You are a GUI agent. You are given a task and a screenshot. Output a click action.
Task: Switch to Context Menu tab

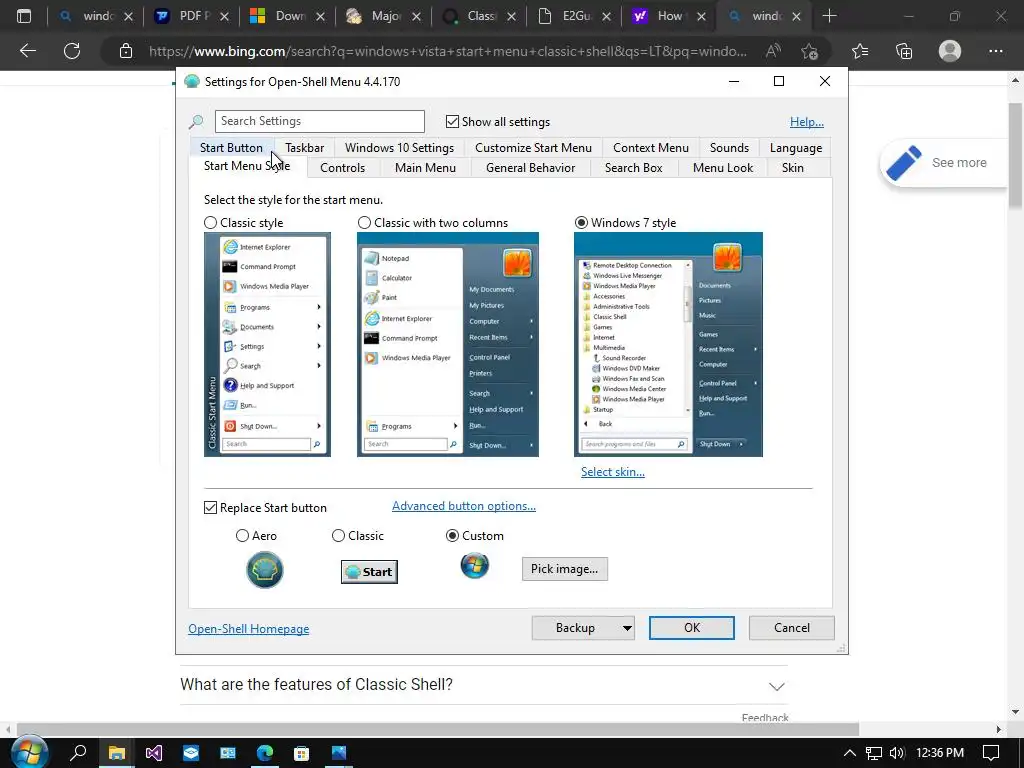click(x=650, y=148)
